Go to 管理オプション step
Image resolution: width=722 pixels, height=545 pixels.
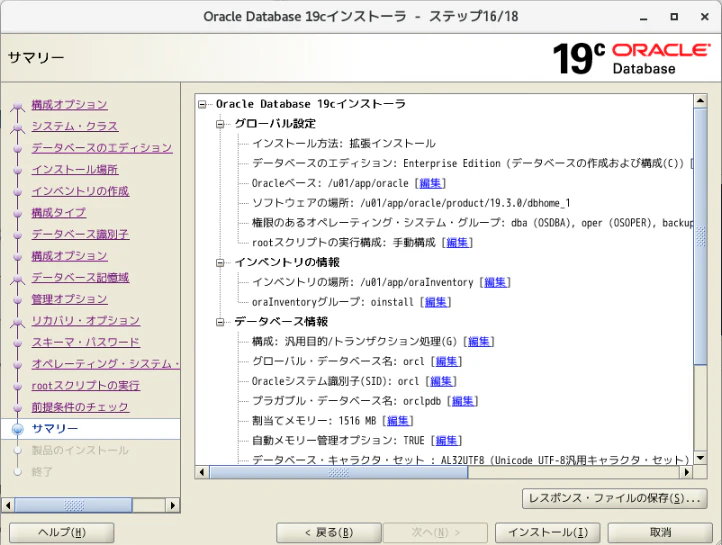tap(69, 299)
